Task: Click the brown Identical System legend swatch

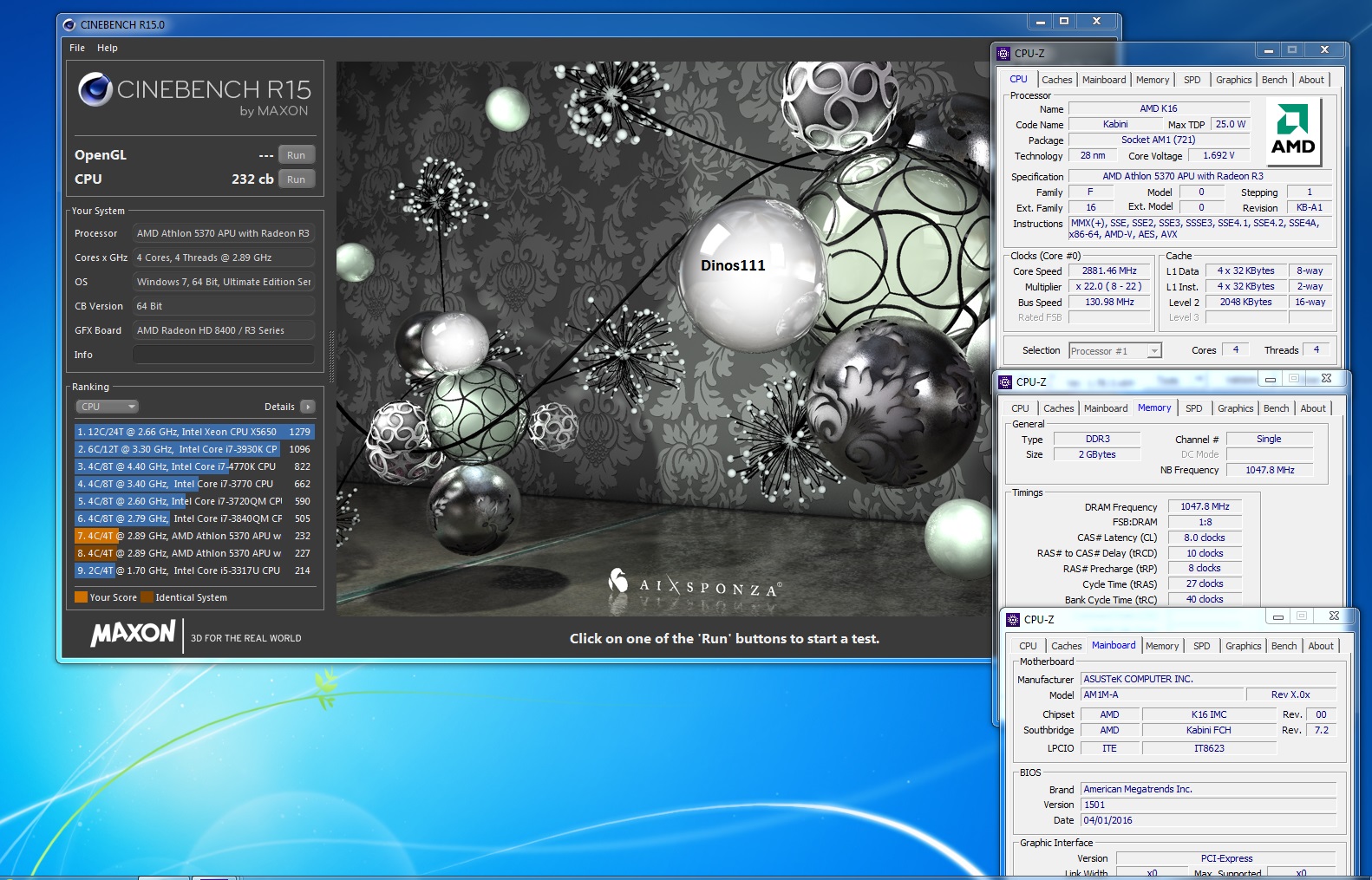Action: point(147,597)
